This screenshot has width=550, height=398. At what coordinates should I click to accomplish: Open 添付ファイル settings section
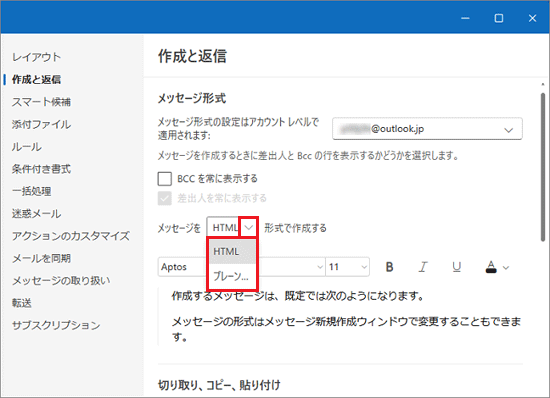tap(41, 124)
